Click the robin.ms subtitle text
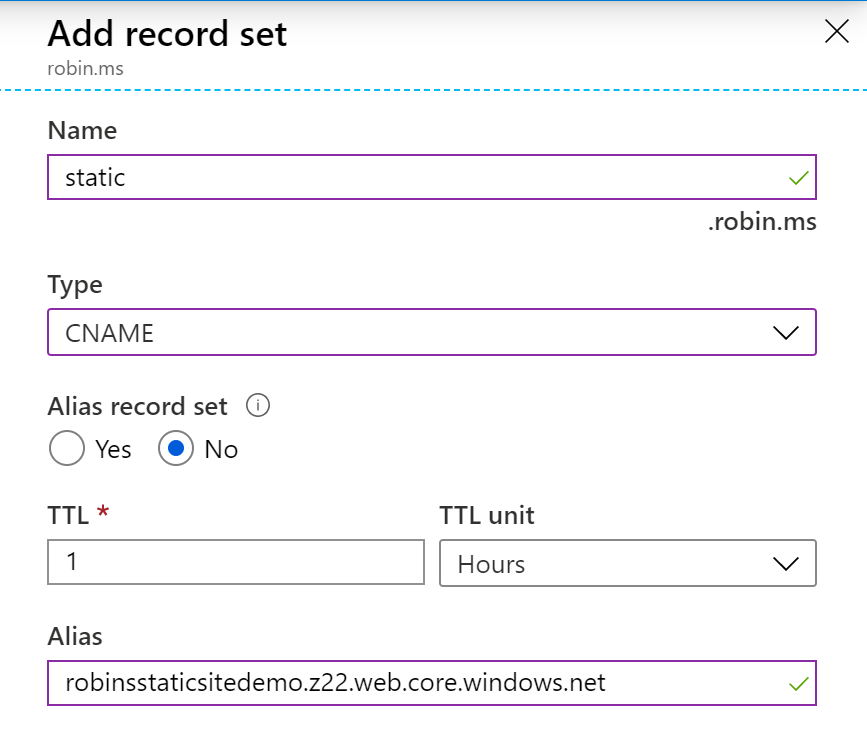Viewport: 867px width, 750px height. 85,69
